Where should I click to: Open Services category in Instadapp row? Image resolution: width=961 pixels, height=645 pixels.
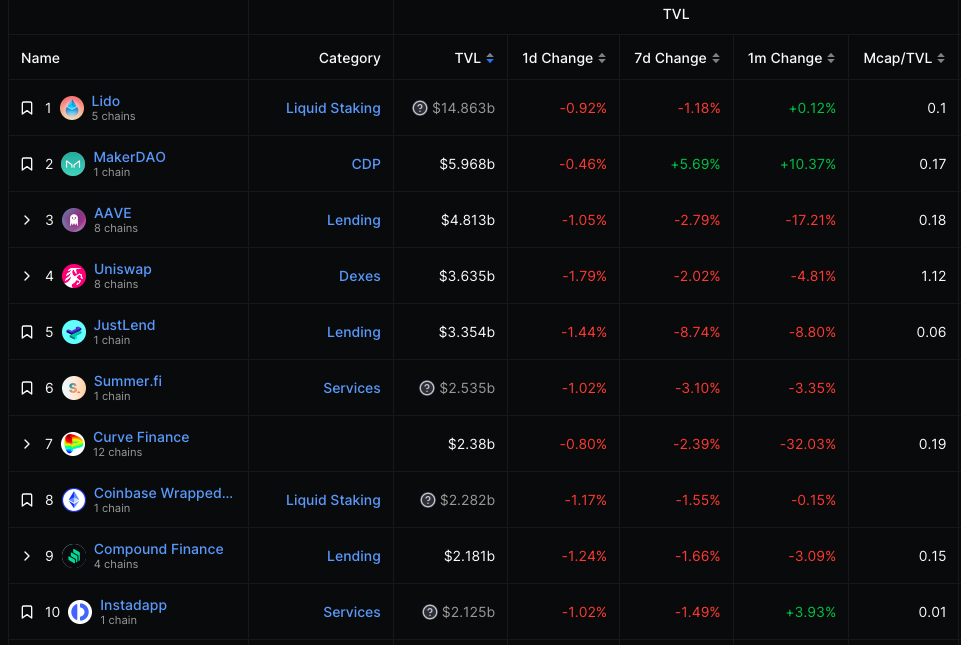pyautogui.click(x=352, y=612)
